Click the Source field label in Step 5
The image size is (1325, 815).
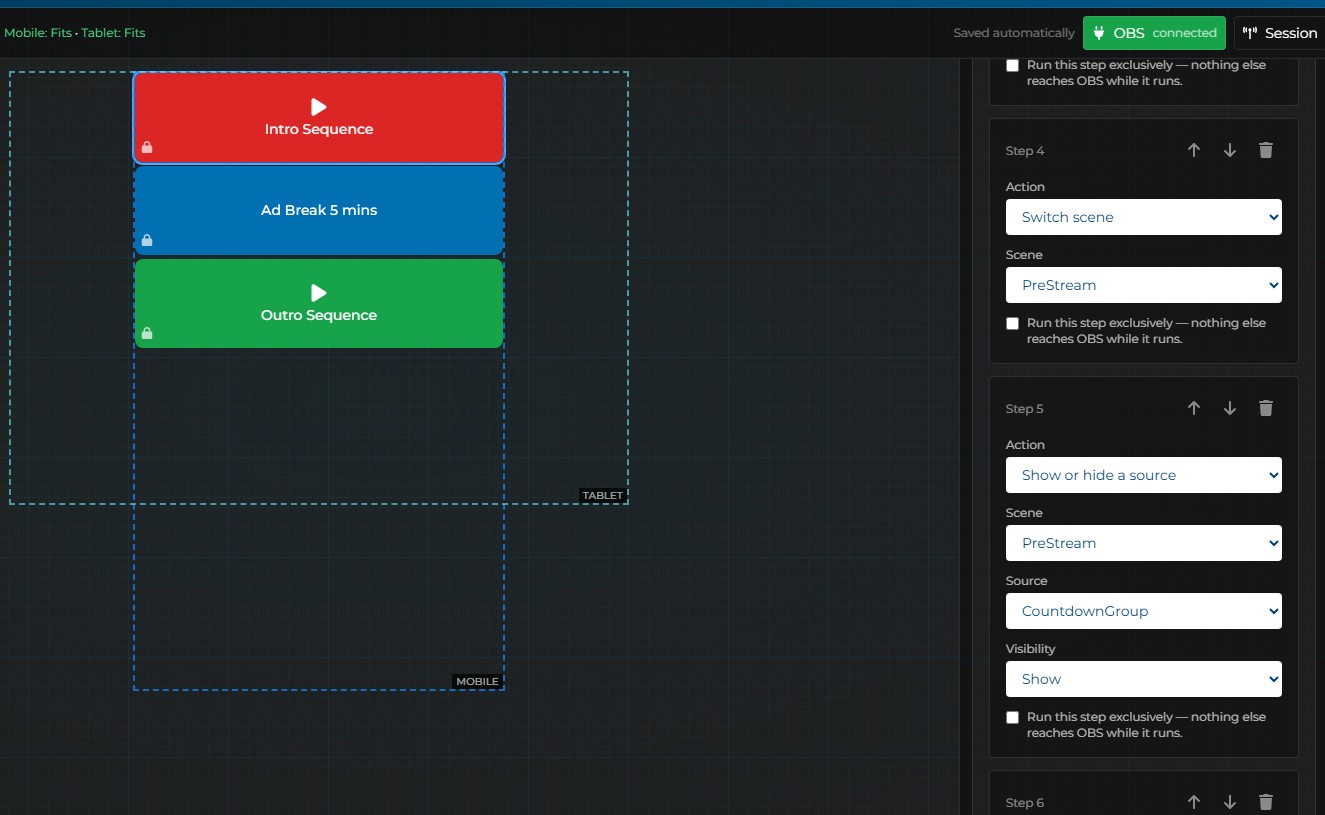[x=1027, y=581]
